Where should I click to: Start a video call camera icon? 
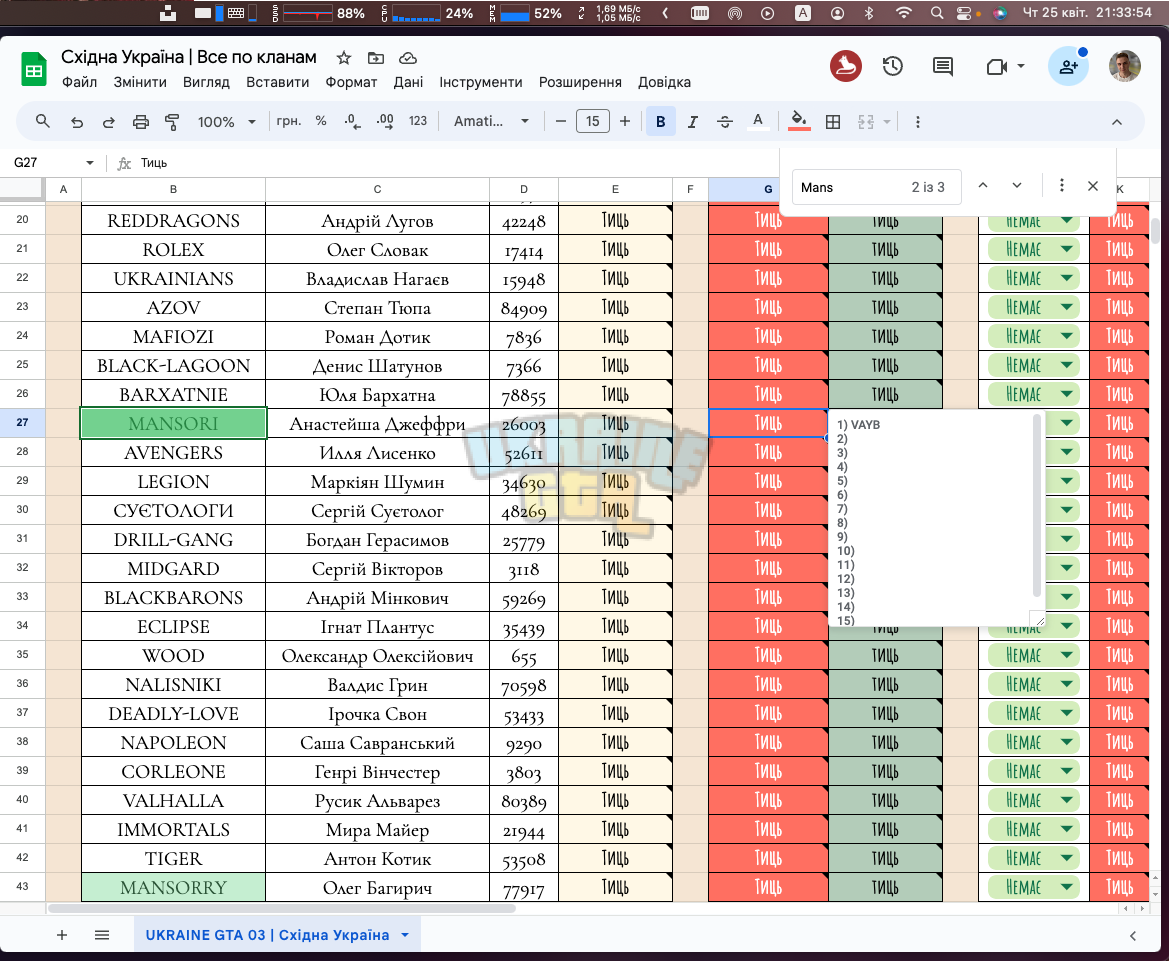coord(996,66)
